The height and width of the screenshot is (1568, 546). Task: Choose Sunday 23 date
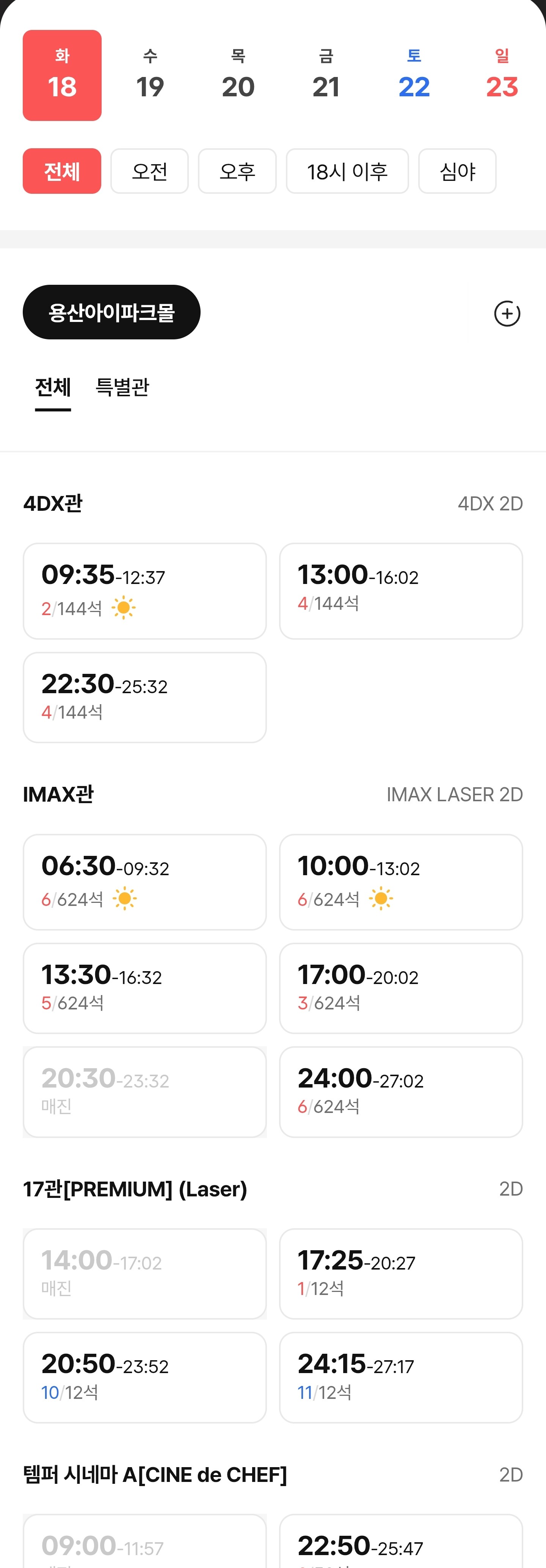tap(502, 75)
